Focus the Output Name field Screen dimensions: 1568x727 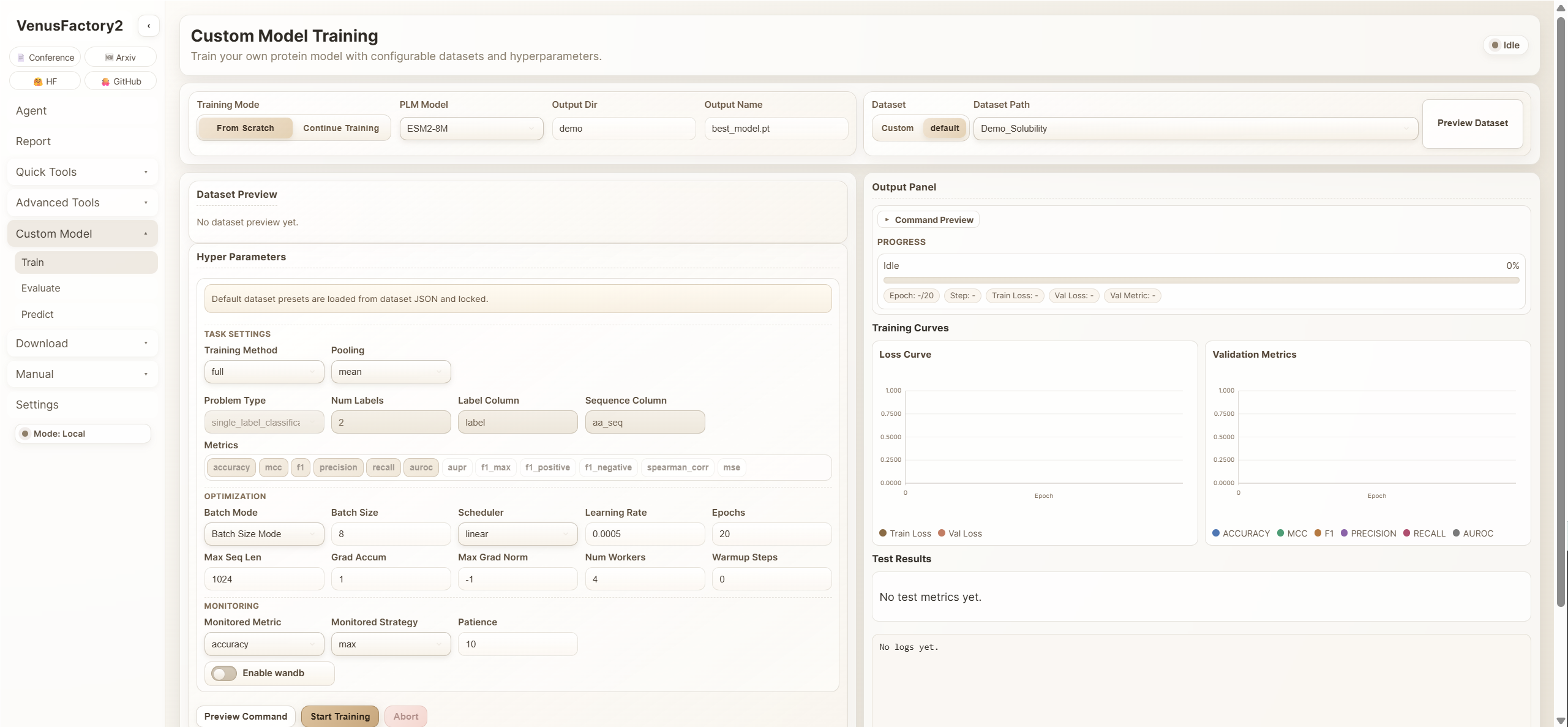pyautogui.click(x=776, y=129)
